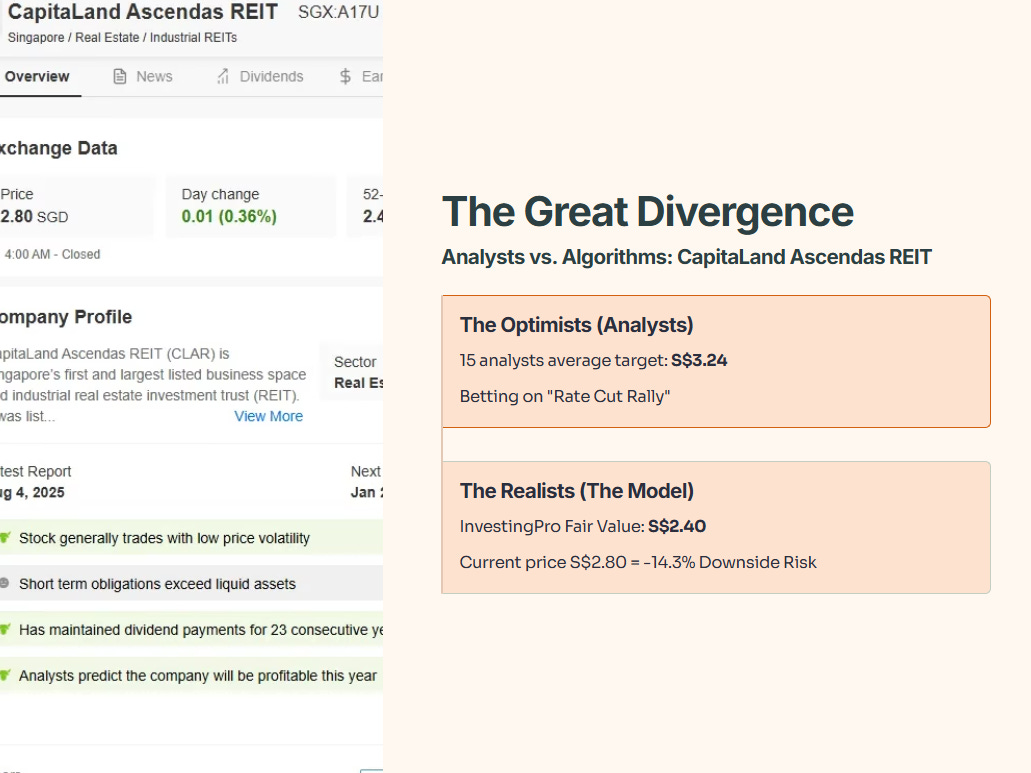Click the grey icon beside short term obligations

[x=5, y=583]
